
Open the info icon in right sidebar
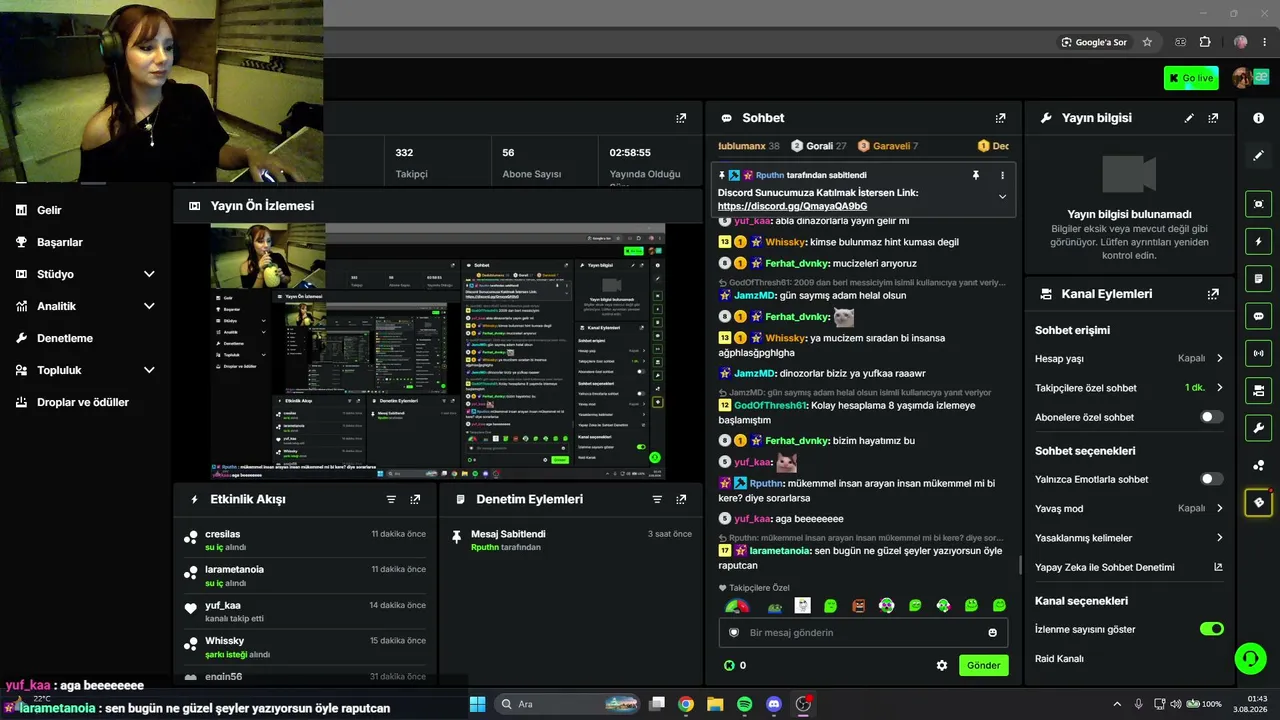click(x=1258, y=118)
